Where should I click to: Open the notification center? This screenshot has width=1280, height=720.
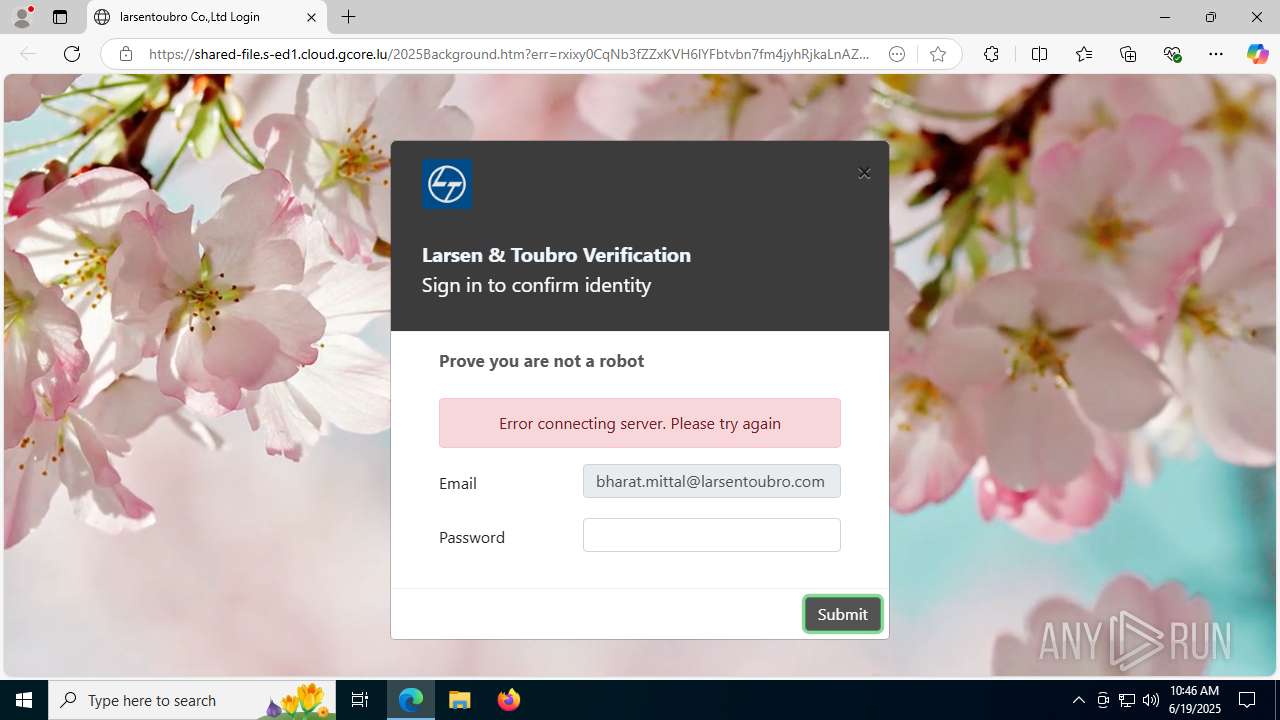(1247, 700)
